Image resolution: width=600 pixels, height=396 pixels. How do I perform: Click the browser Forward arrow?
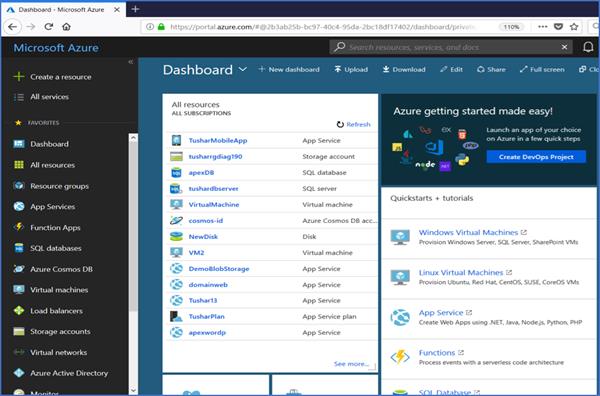(x=31, y=27)
